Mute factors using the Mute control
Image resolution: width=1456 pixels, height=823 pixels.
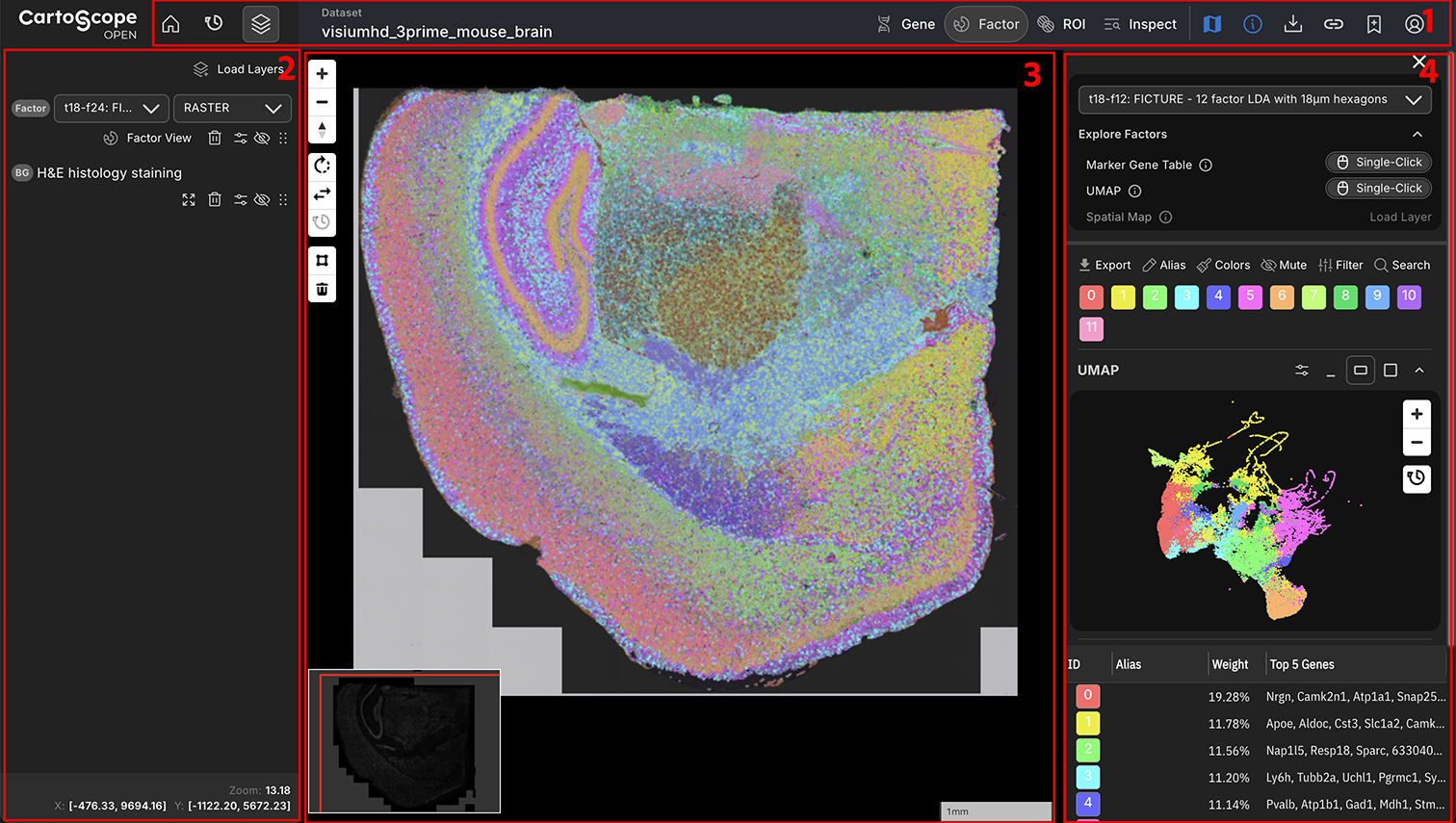1284,265
